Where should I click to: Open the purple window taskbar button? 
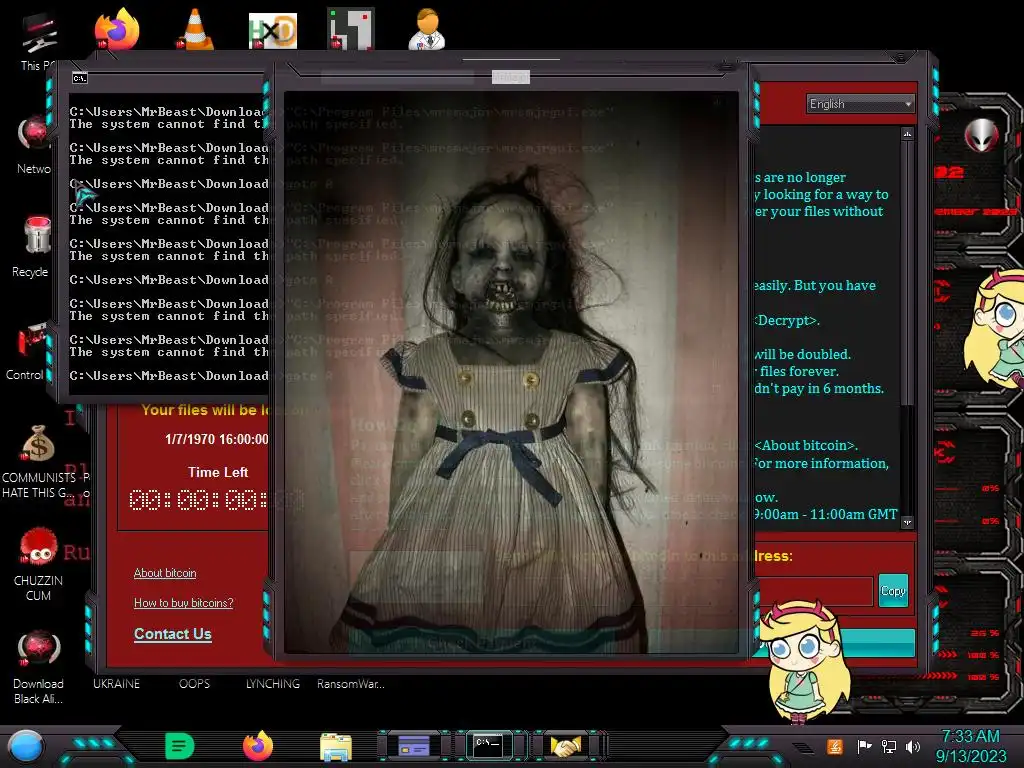414,746
